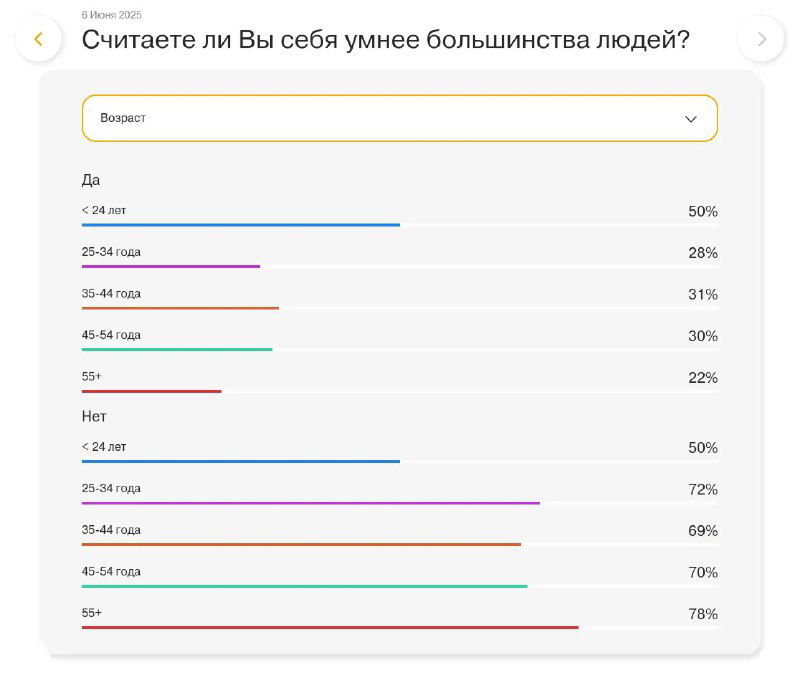Screen dimensions: 800x693
Task: Select the Да section header
Action: 91,180
